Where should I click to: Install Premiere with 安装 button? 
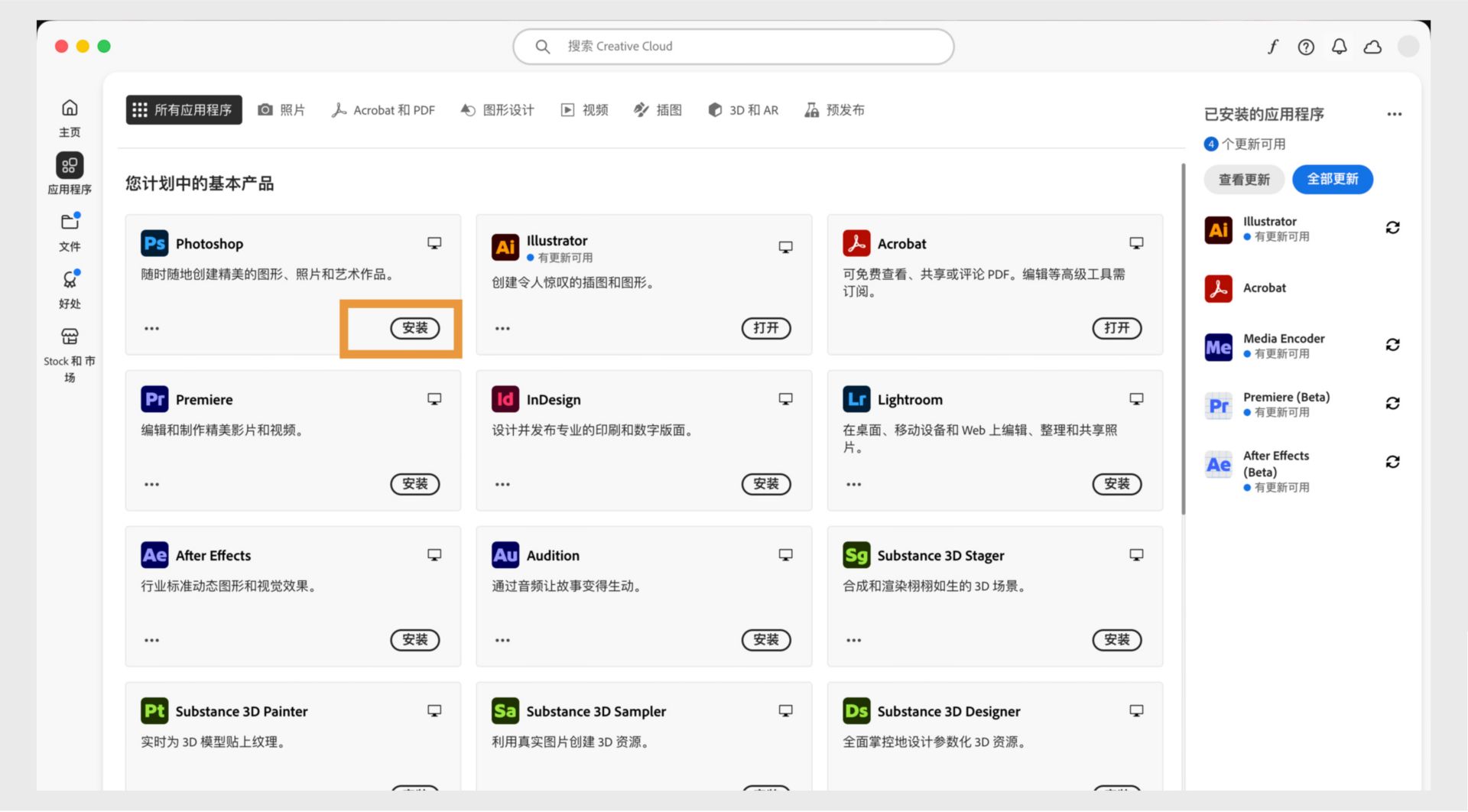point(415,484)
